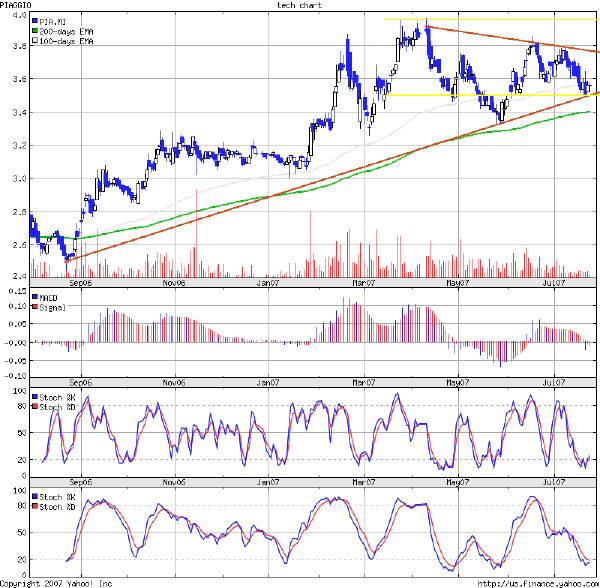Click Sep06 label below the price chart
The width and height of the screenshot is (600, 588).
[81, 283]
